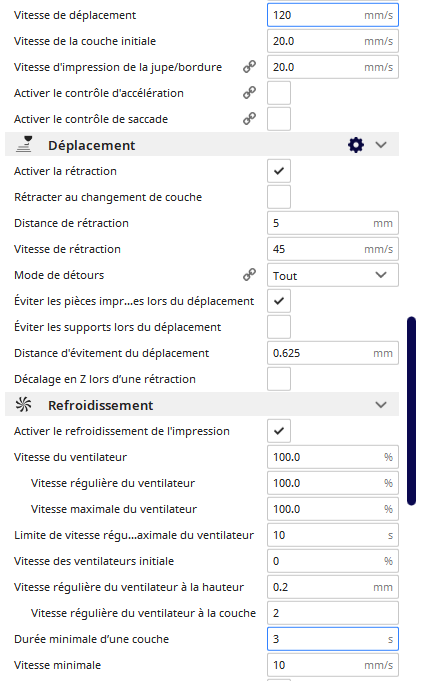Viewport: 421px width, 681px height.
Task: Click the Distance de rétraction value field
Action: pyautogui.click(x=333, y=223)
